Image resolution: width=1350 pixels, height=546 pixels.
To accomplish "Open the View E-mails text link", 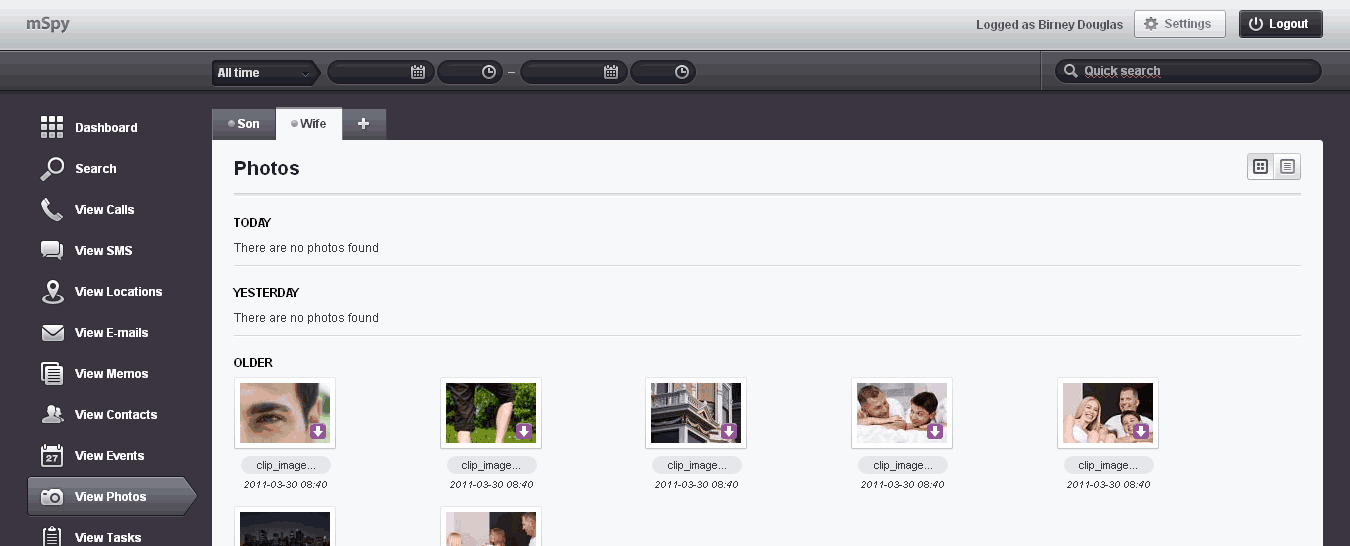I will coord(111,333).
